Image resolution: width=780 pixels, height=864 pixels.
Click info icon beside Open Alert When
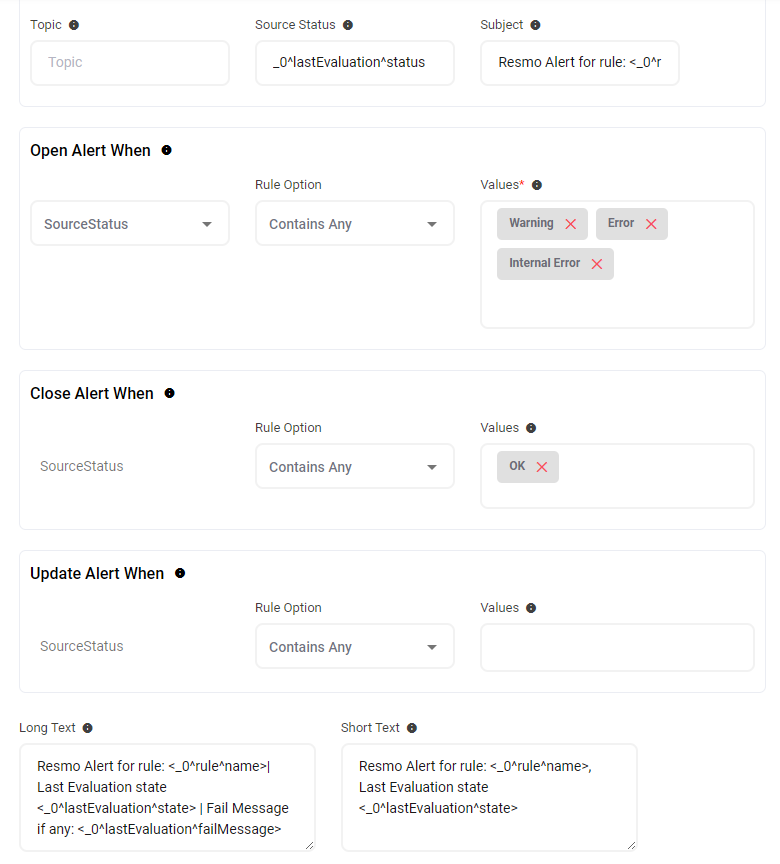(166, 150)
